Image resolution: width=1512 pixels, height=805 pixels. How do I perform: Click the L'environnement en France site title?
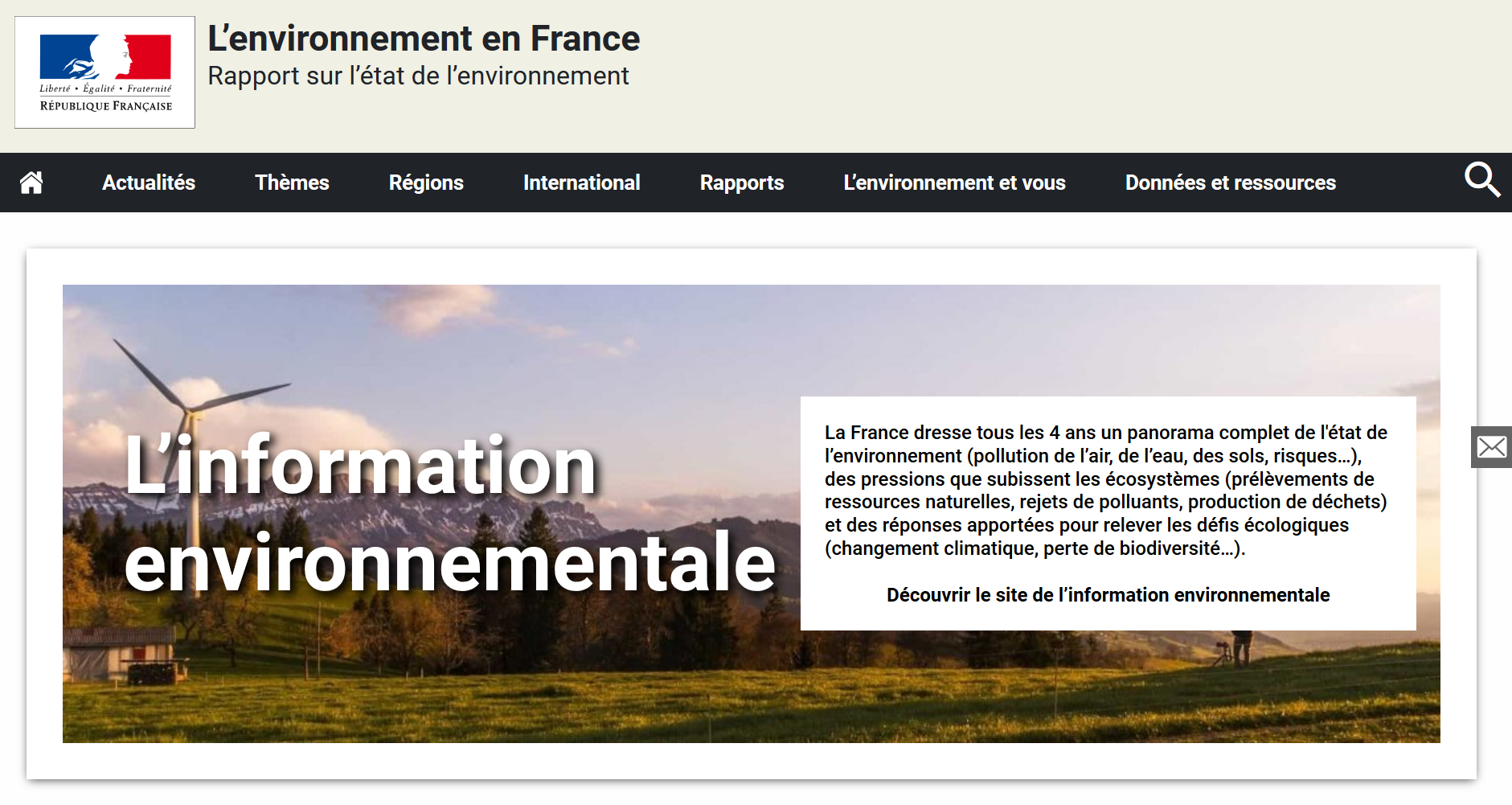(x=424, y=39)
